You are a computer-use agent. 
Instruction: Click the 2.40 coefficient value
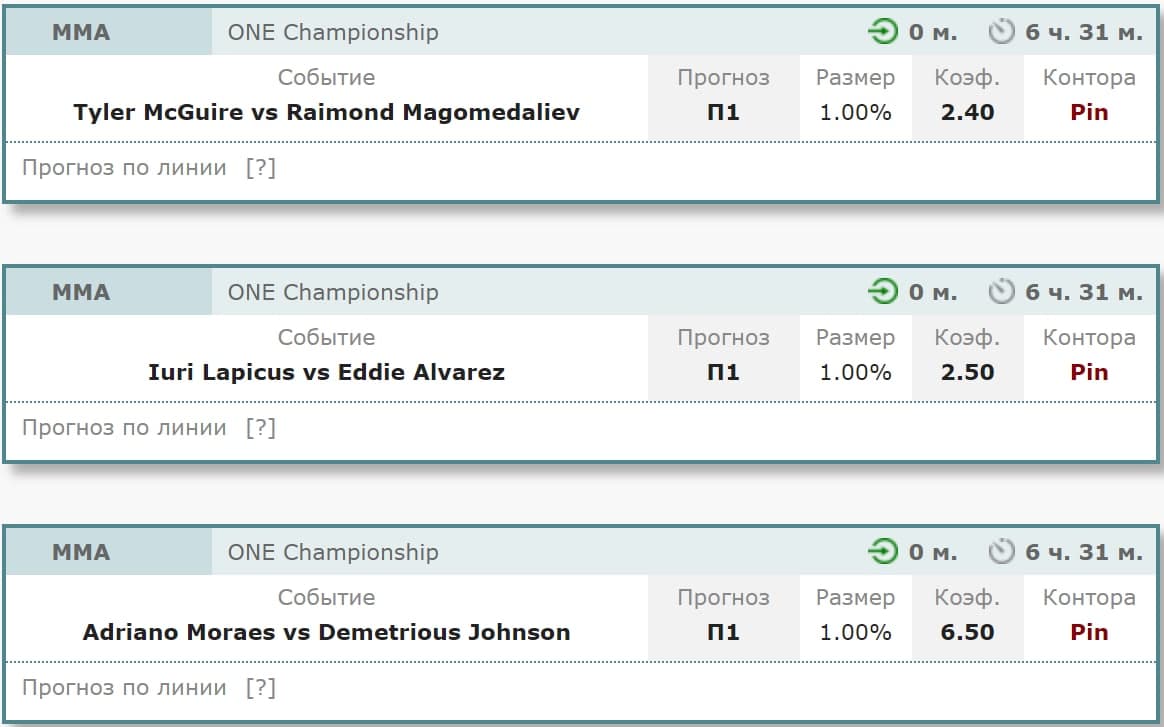tap(967, 112)
